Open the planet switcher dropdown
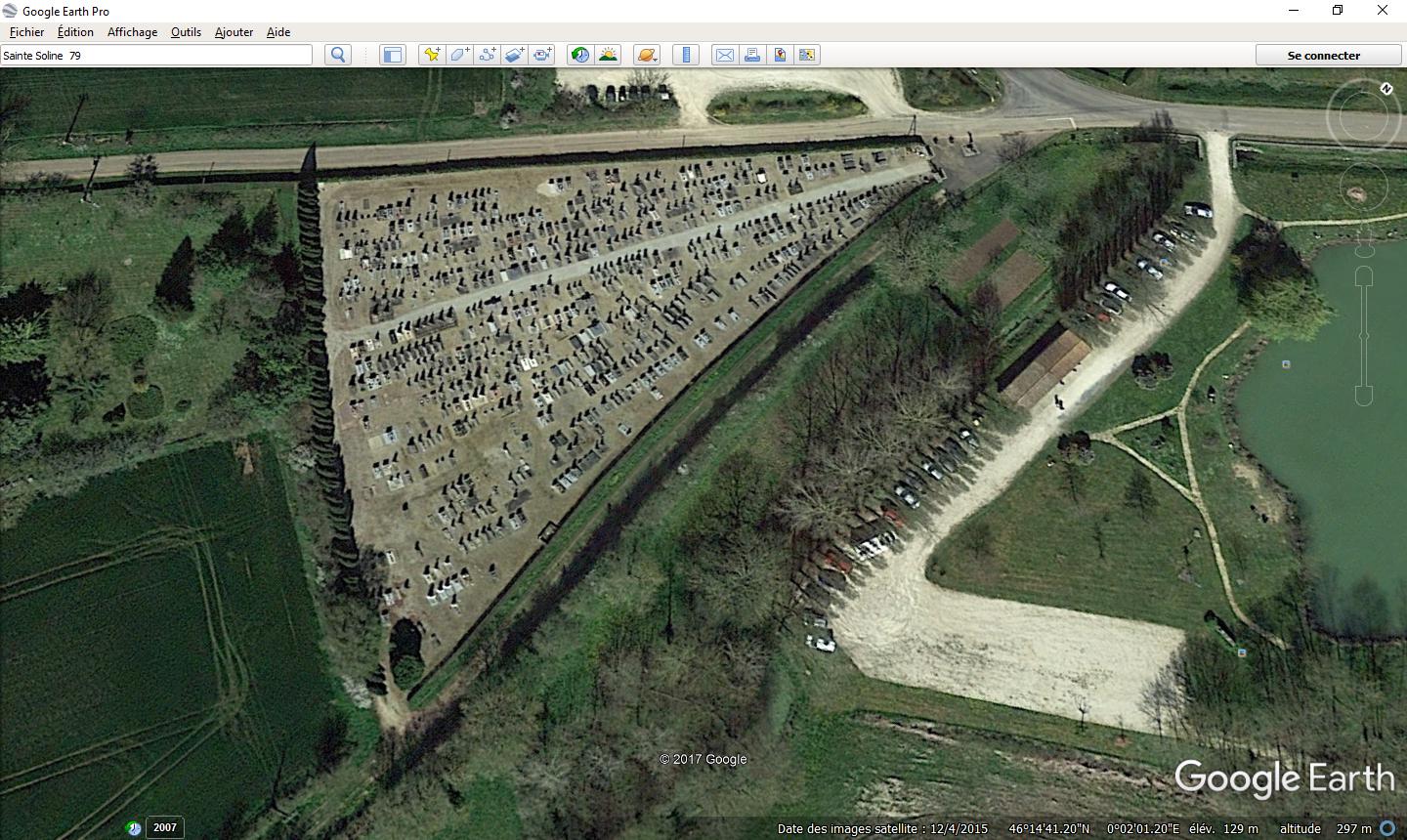The image size is (1407, 840). click(647, 55)
